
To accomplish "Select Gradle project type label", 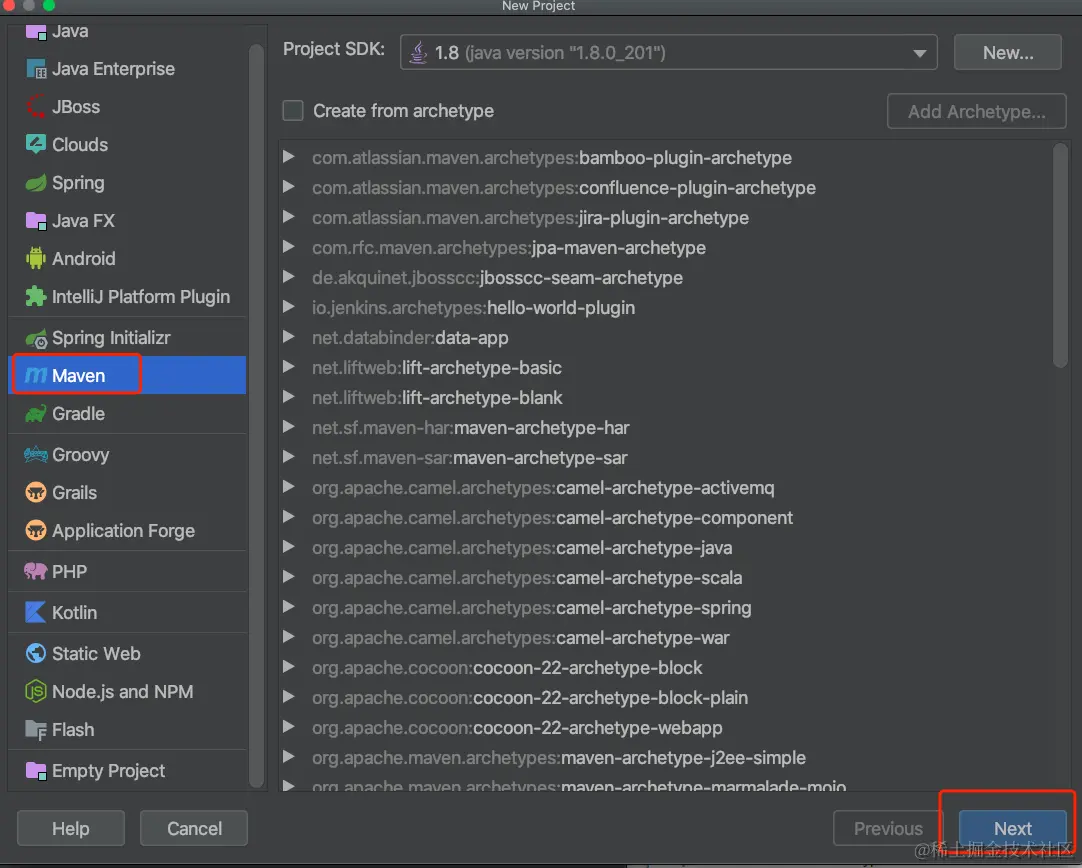I will [78, 413].
